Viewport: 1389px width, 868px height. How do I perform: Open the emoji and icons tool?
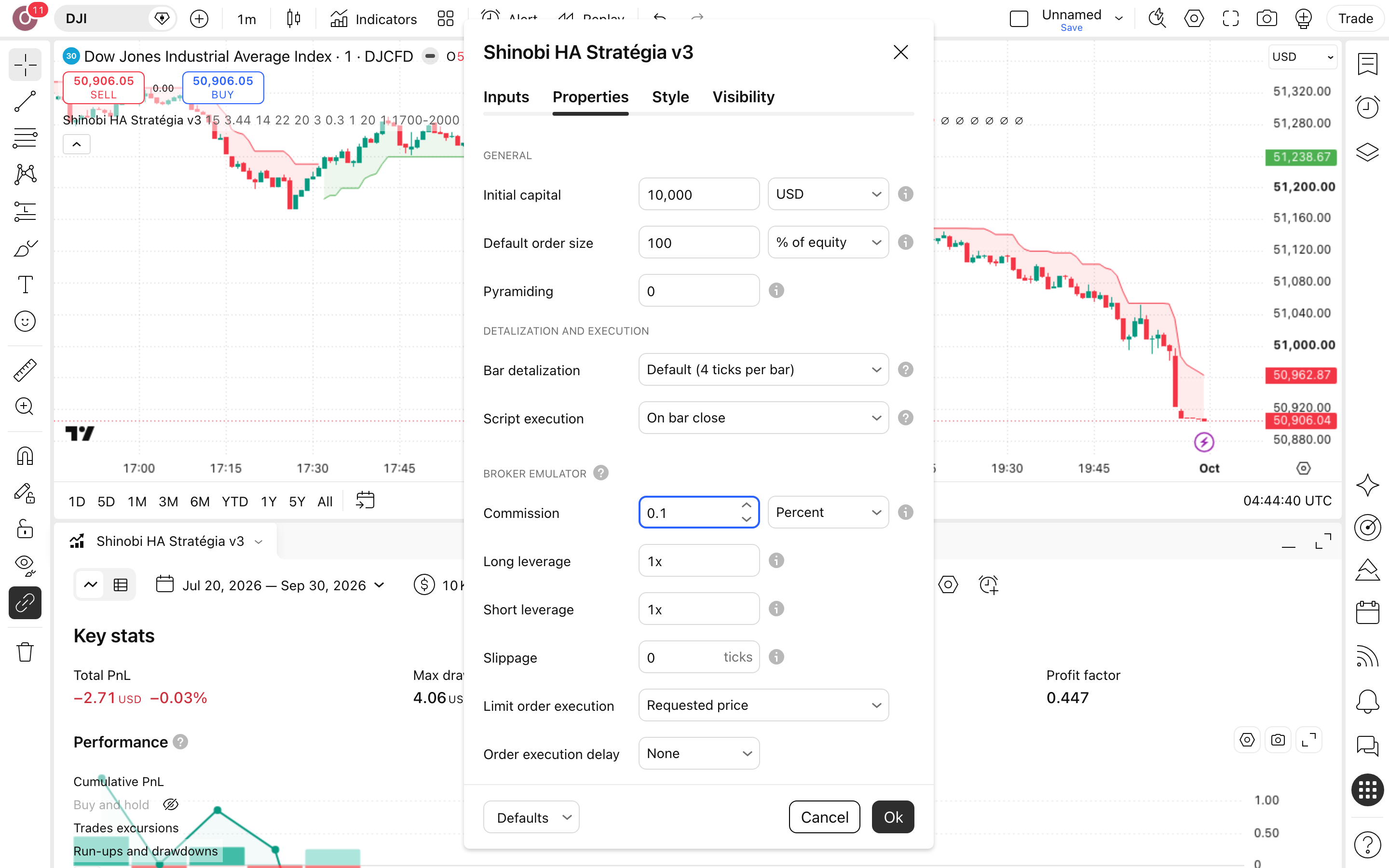click(25, 322)
